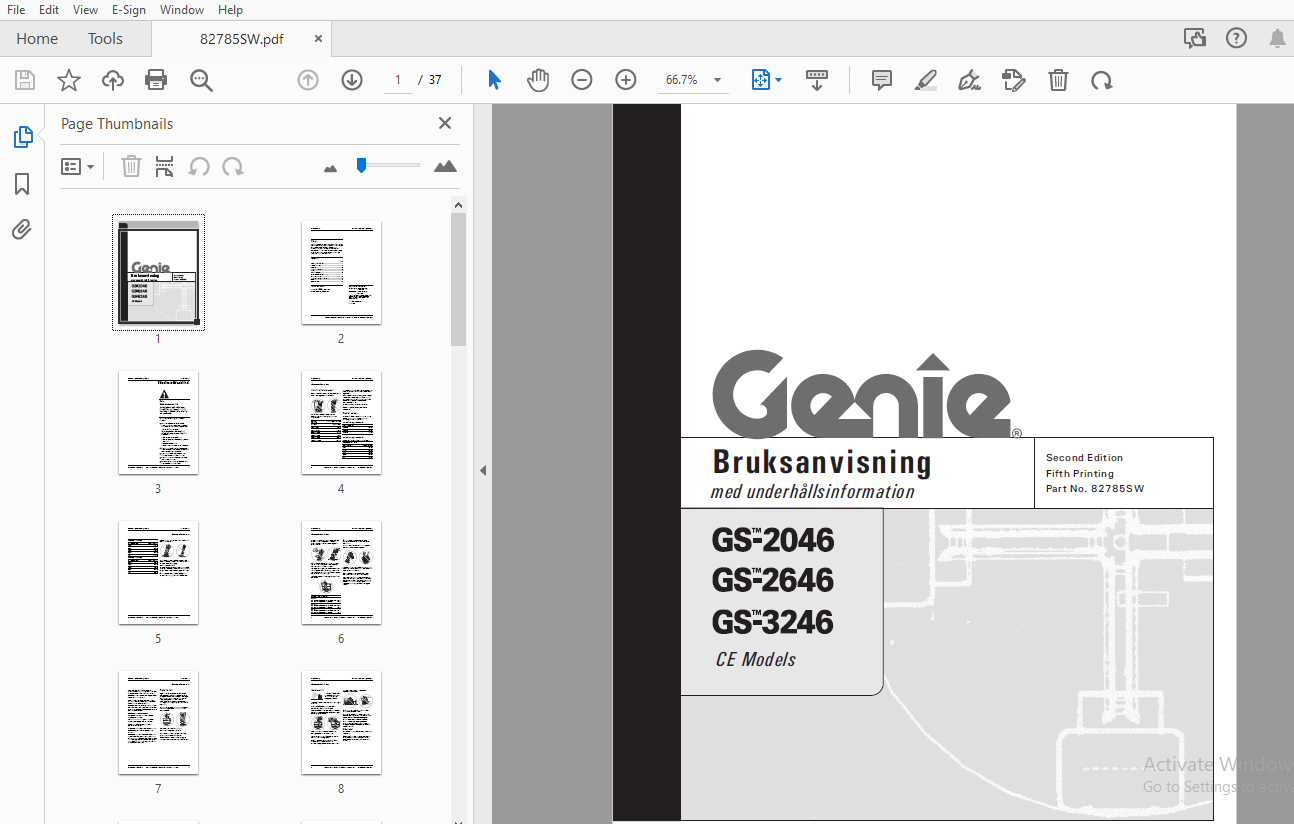The width and height of the screenshot is (1294, 824).
Task: Go to previous page arrow
Action: (308, 80)
